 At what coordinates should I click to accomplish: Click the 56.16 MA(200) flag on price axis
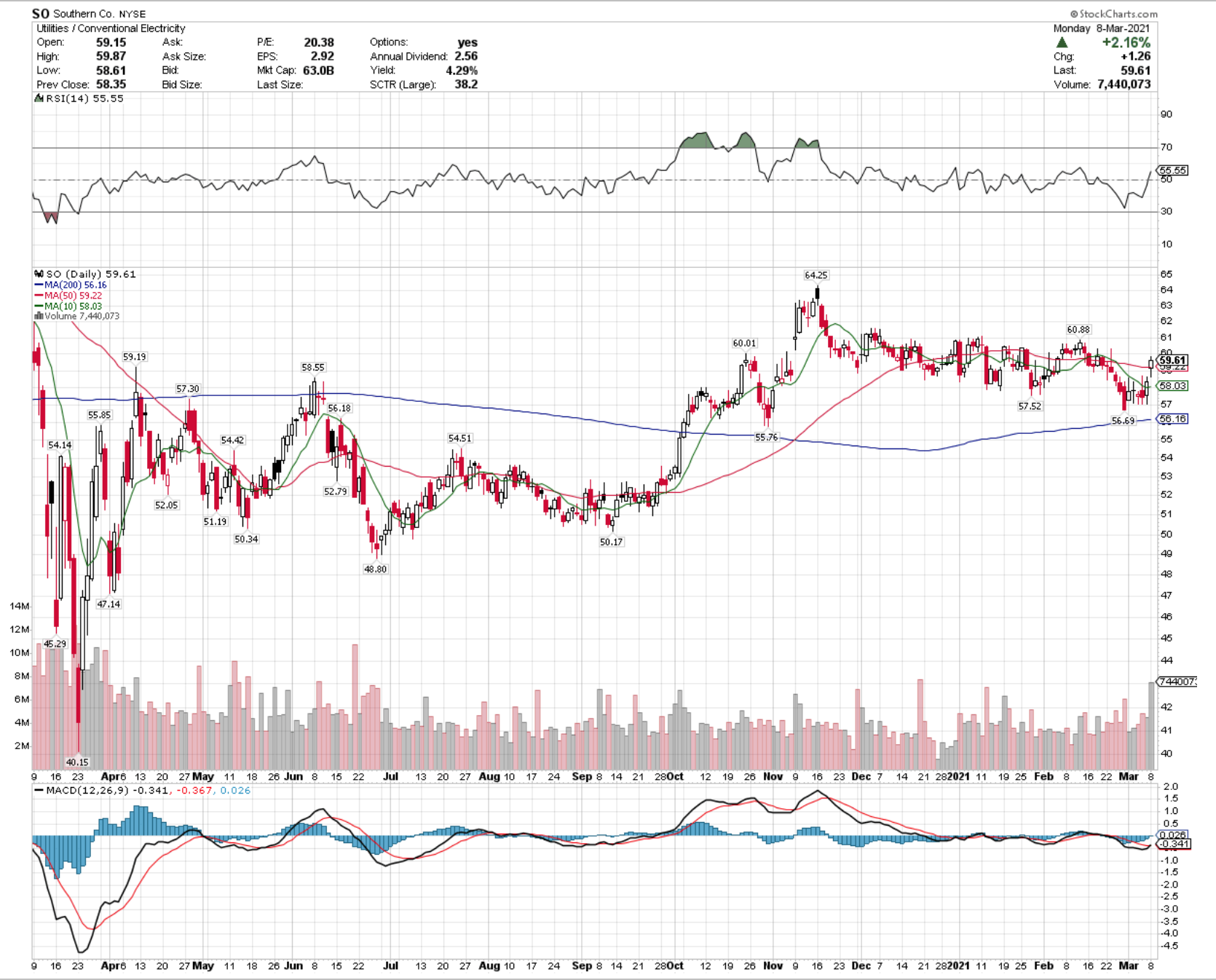1172,419
